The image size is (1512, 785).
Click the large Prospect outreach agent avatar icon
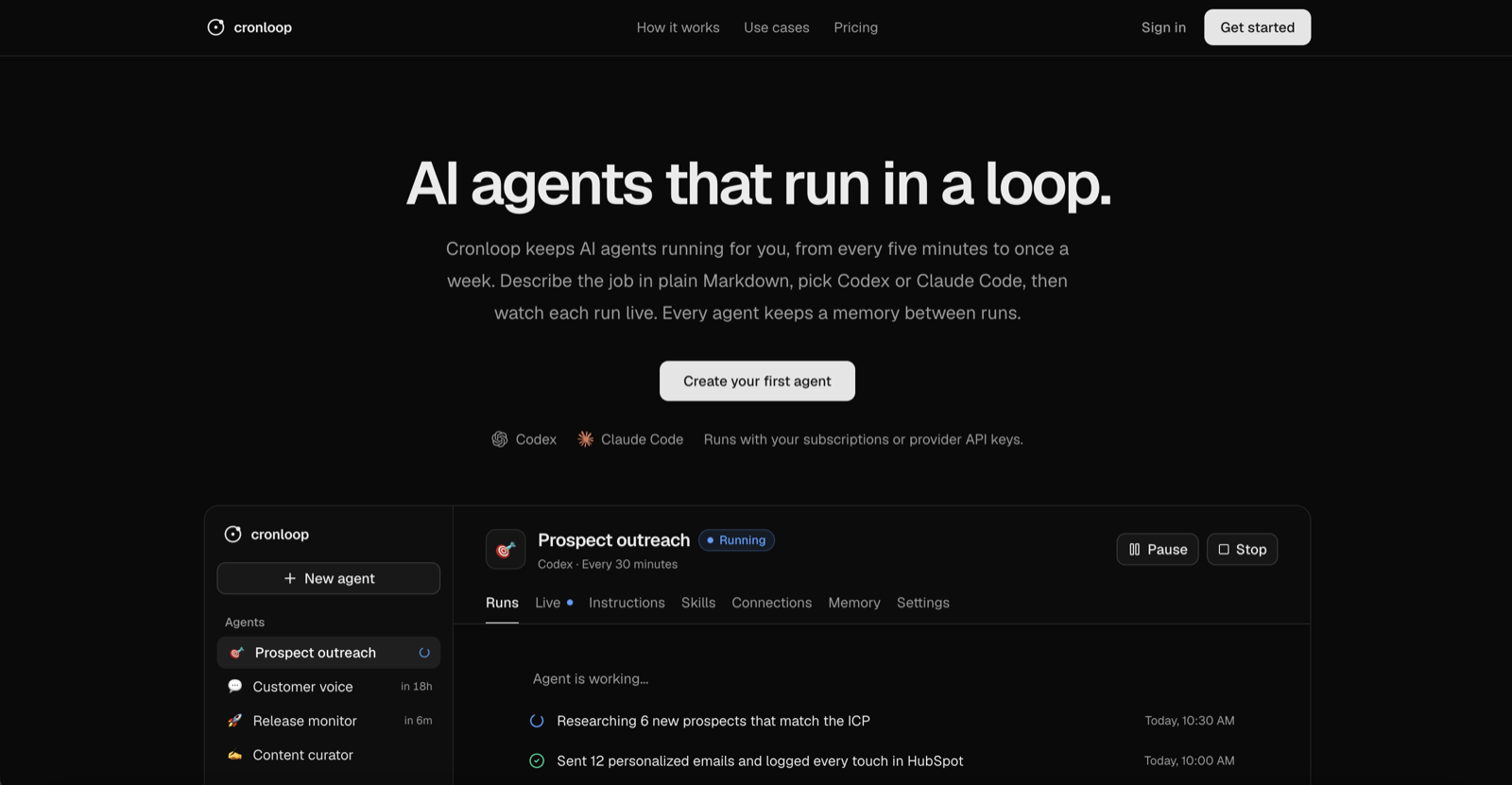tap(506, 549)
